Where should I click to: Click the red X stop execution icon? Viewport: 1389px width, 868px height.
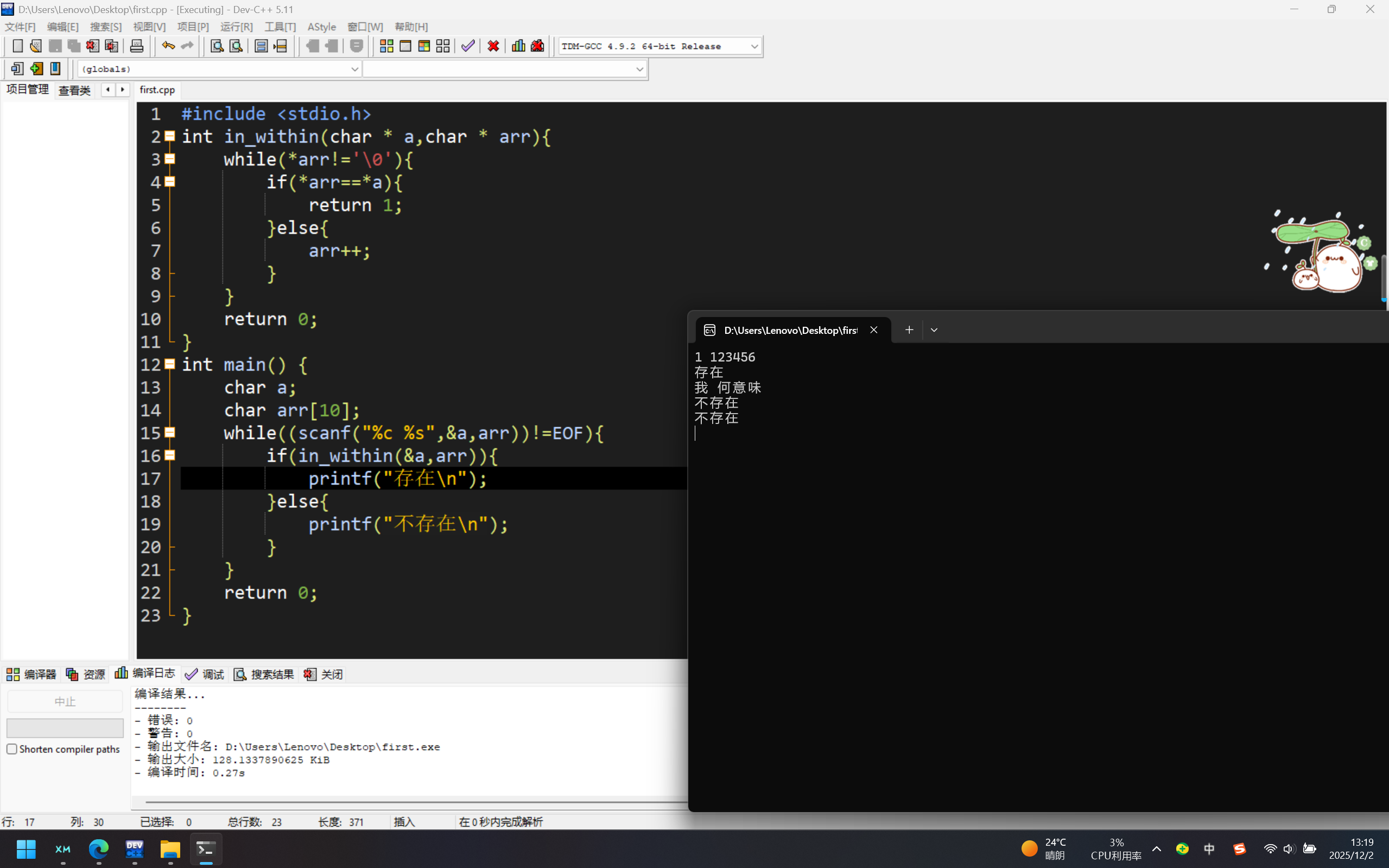(x=493, y=46)
